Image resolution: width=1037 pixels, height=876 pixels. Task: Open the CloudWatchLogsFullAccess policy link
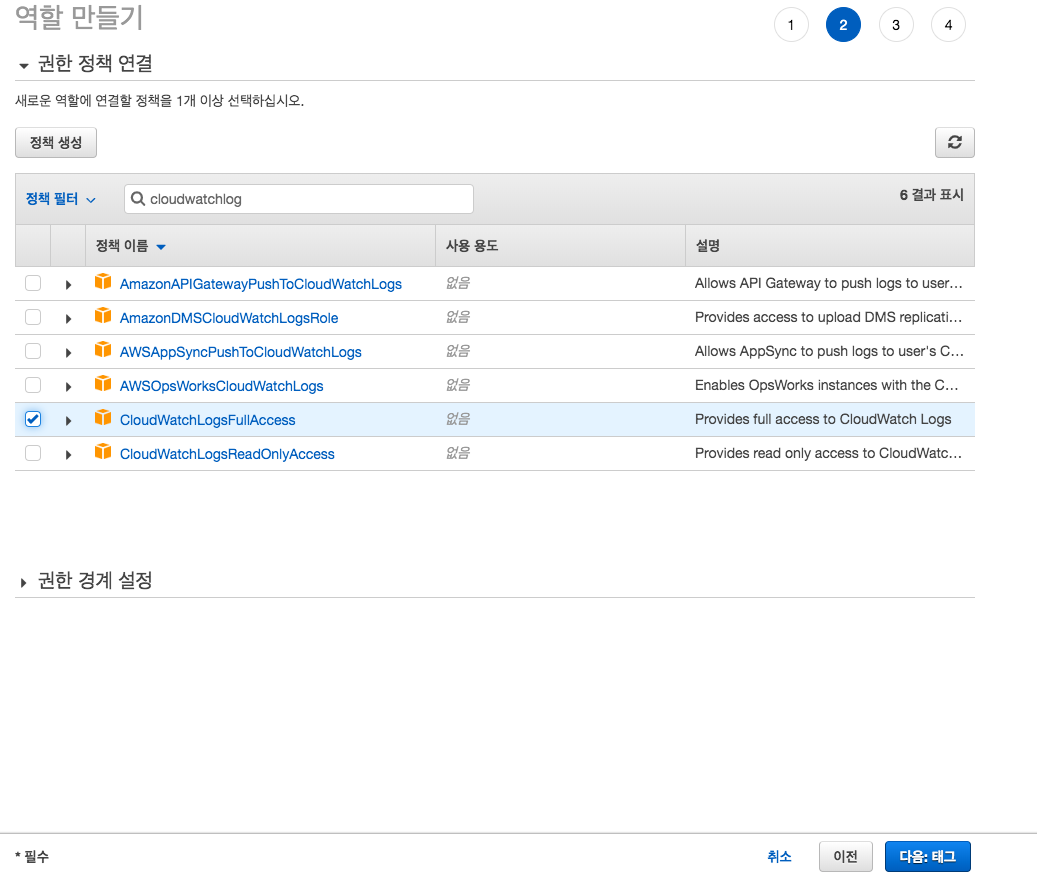[x=208, y=420]
